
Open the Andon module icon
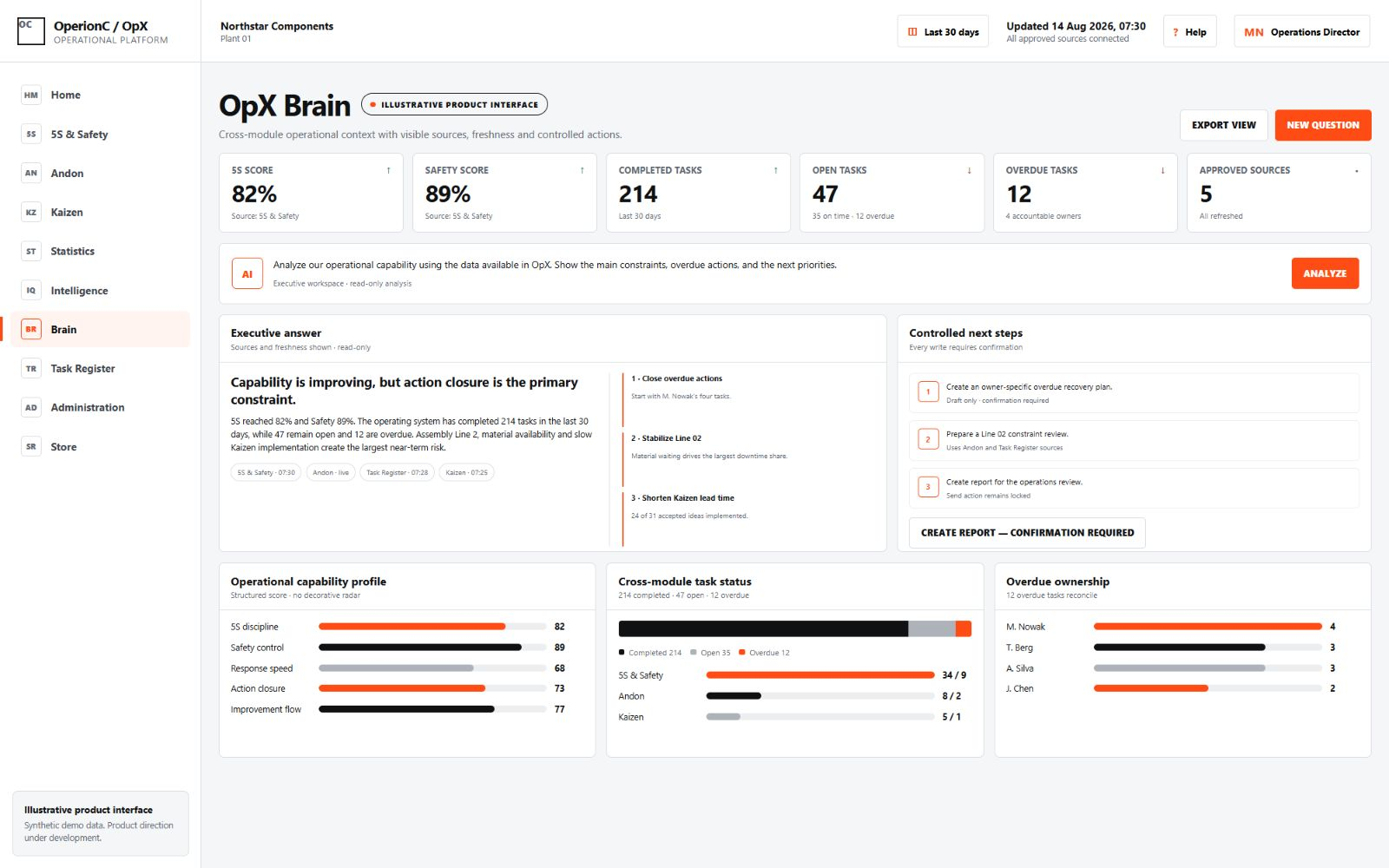[x=31, y=174]
